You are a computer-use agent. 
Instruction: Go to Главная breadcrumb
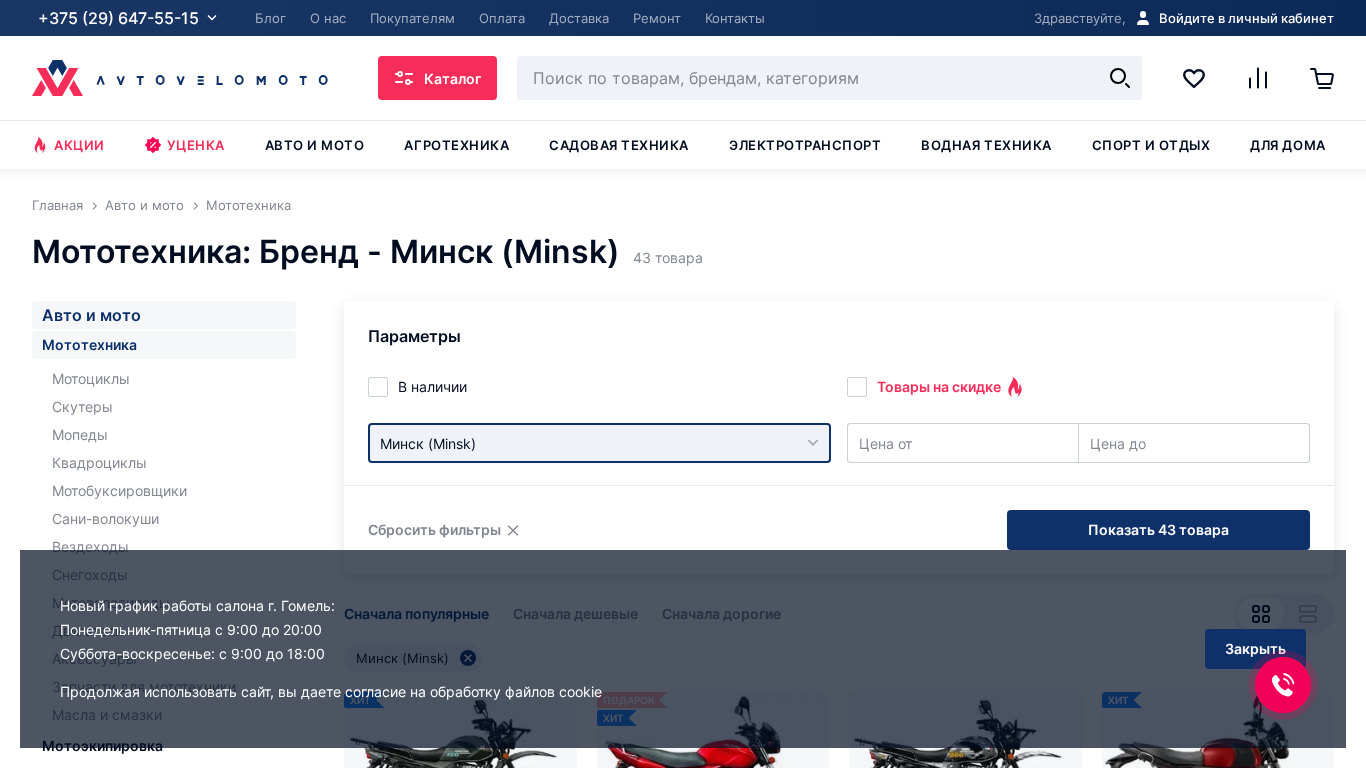57,205
